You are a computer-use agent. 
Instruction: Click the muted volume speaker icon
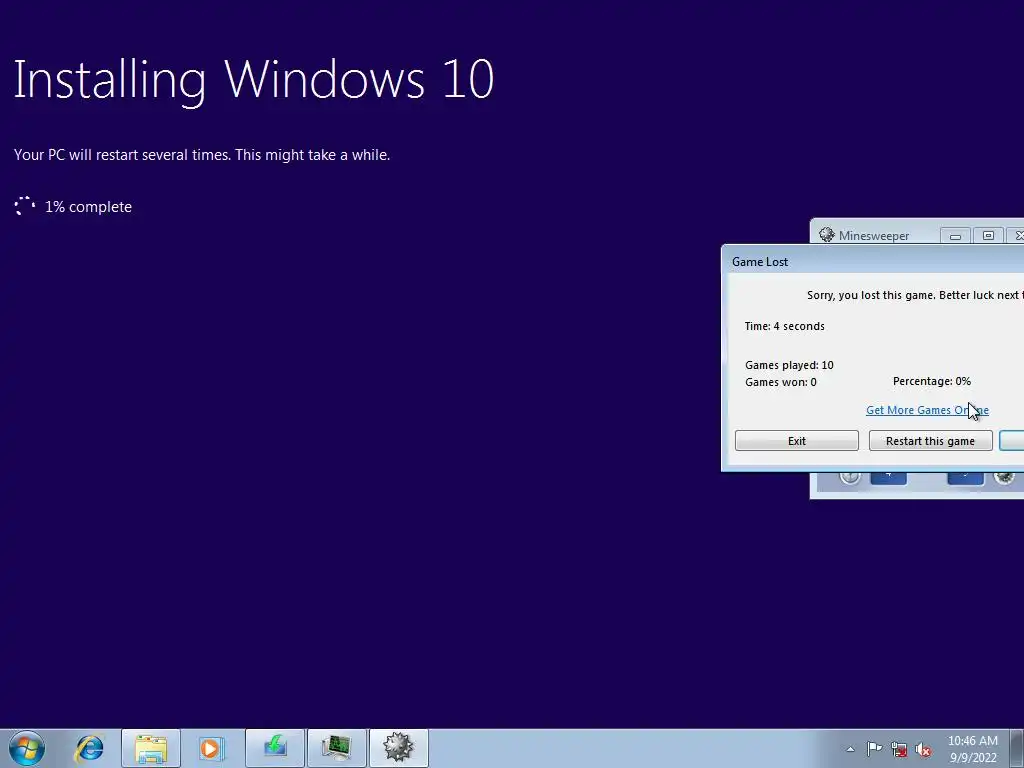click(923, 749)
